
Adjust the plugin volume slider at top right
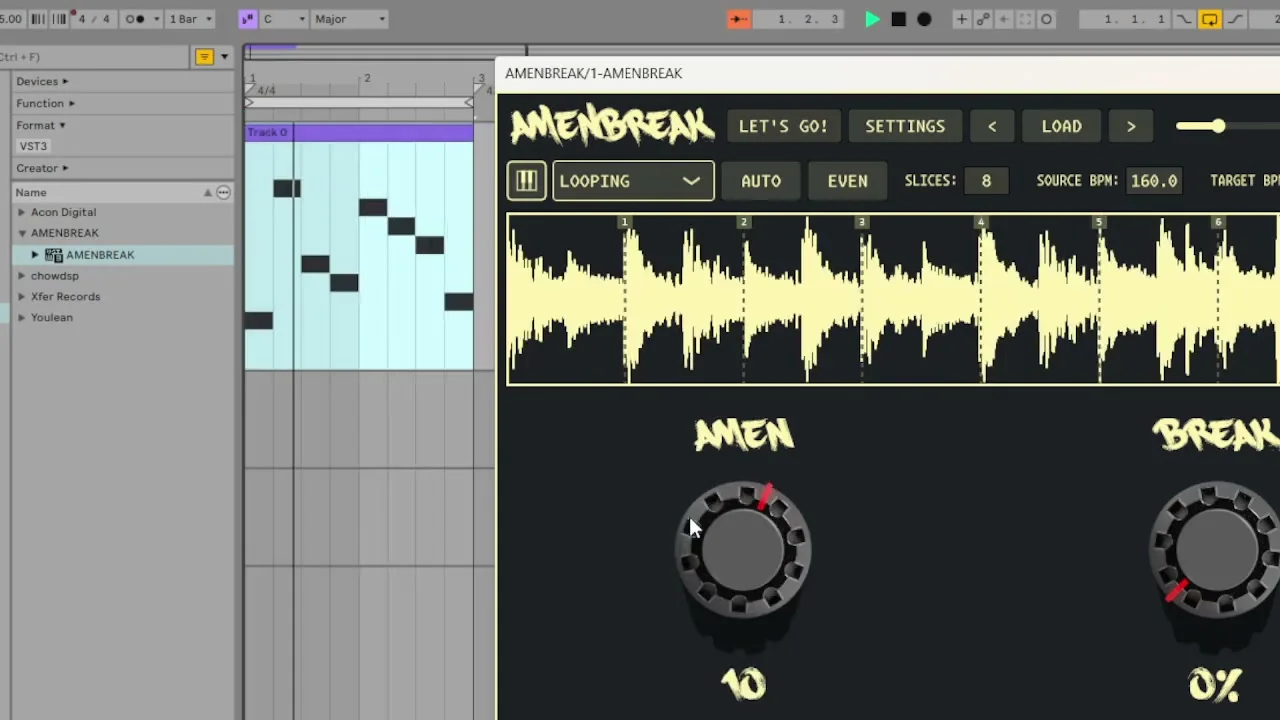click(1218, 126)
